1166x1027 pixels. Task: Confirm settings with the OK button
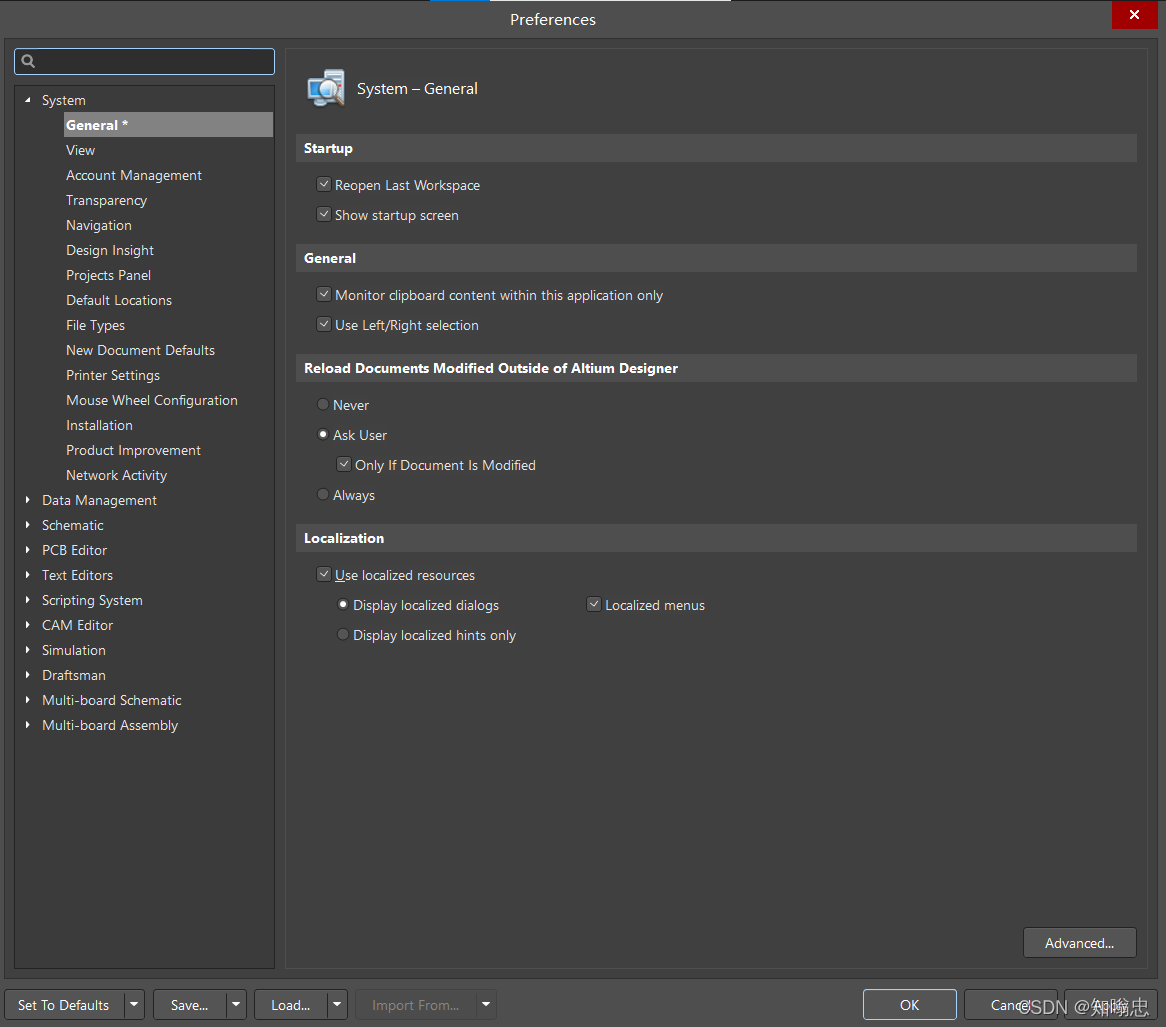[909, 1005]
